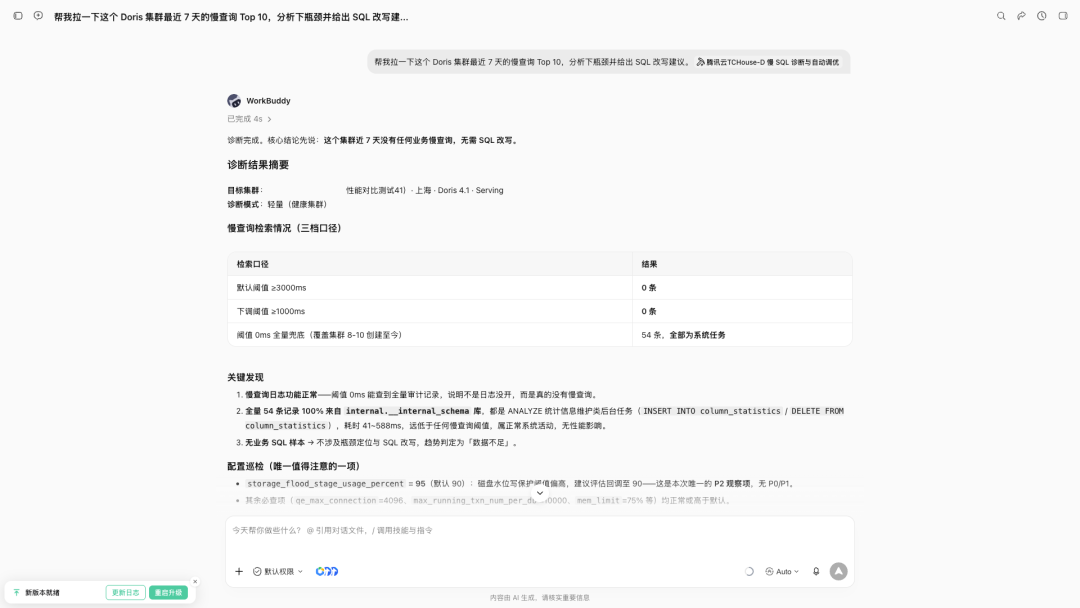This screenshot has height=608, width=1080.
Task: Click the INSERT INTO column_statistics code snippet
Action: point(712,411)
